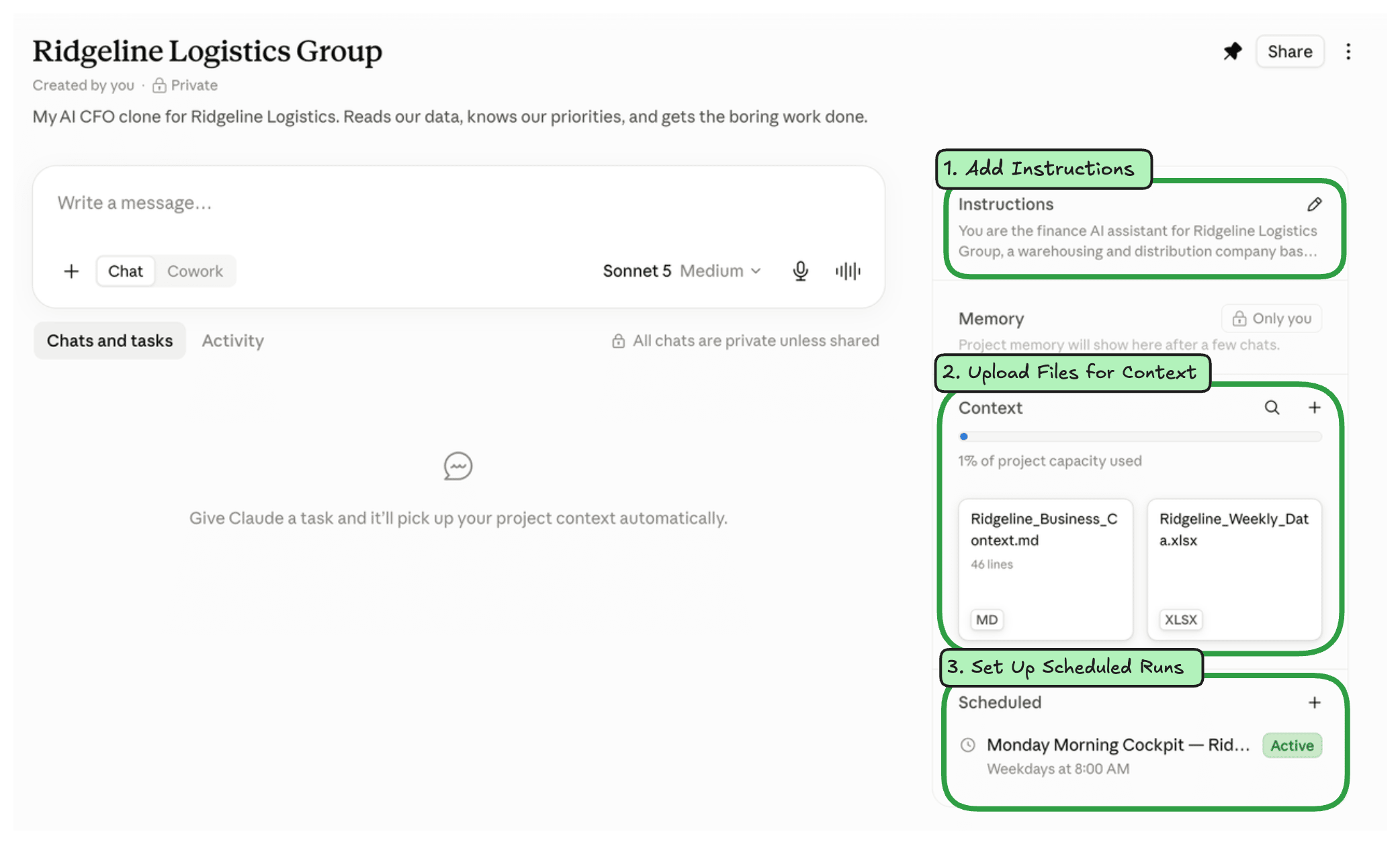Click the Created by you label
Screen dimensions: 1400x844
[83, 85]
